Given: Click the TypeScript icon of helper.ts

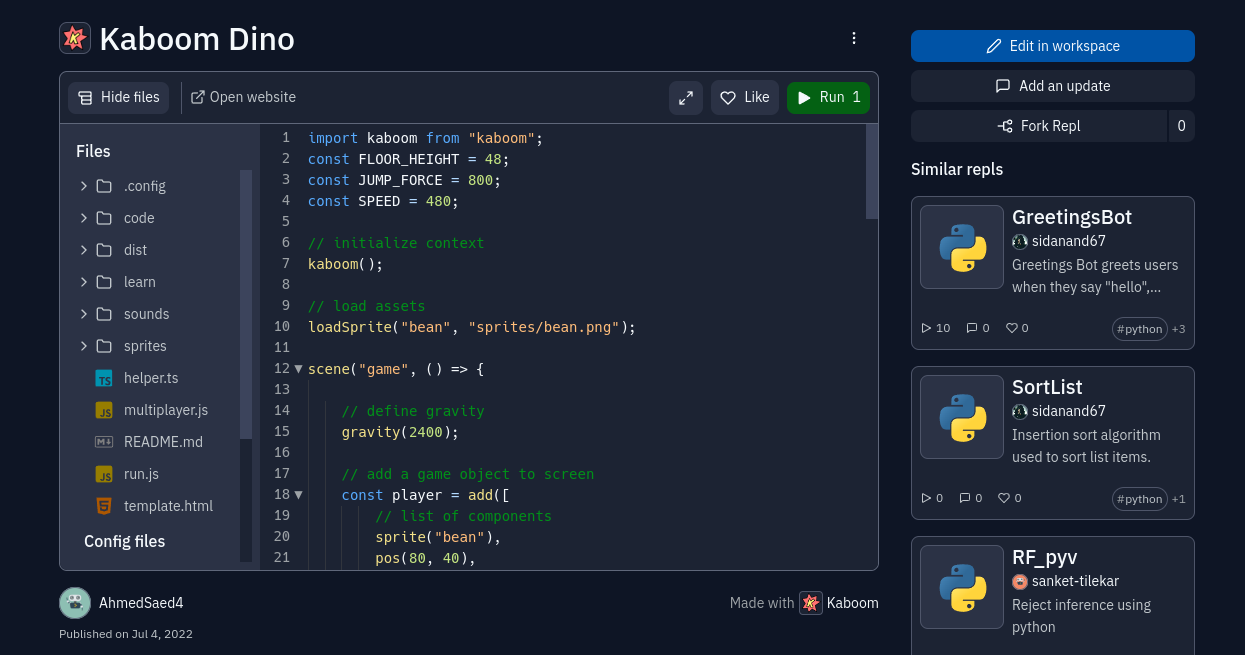Looking at the screenshot, I should pos(104,378).
